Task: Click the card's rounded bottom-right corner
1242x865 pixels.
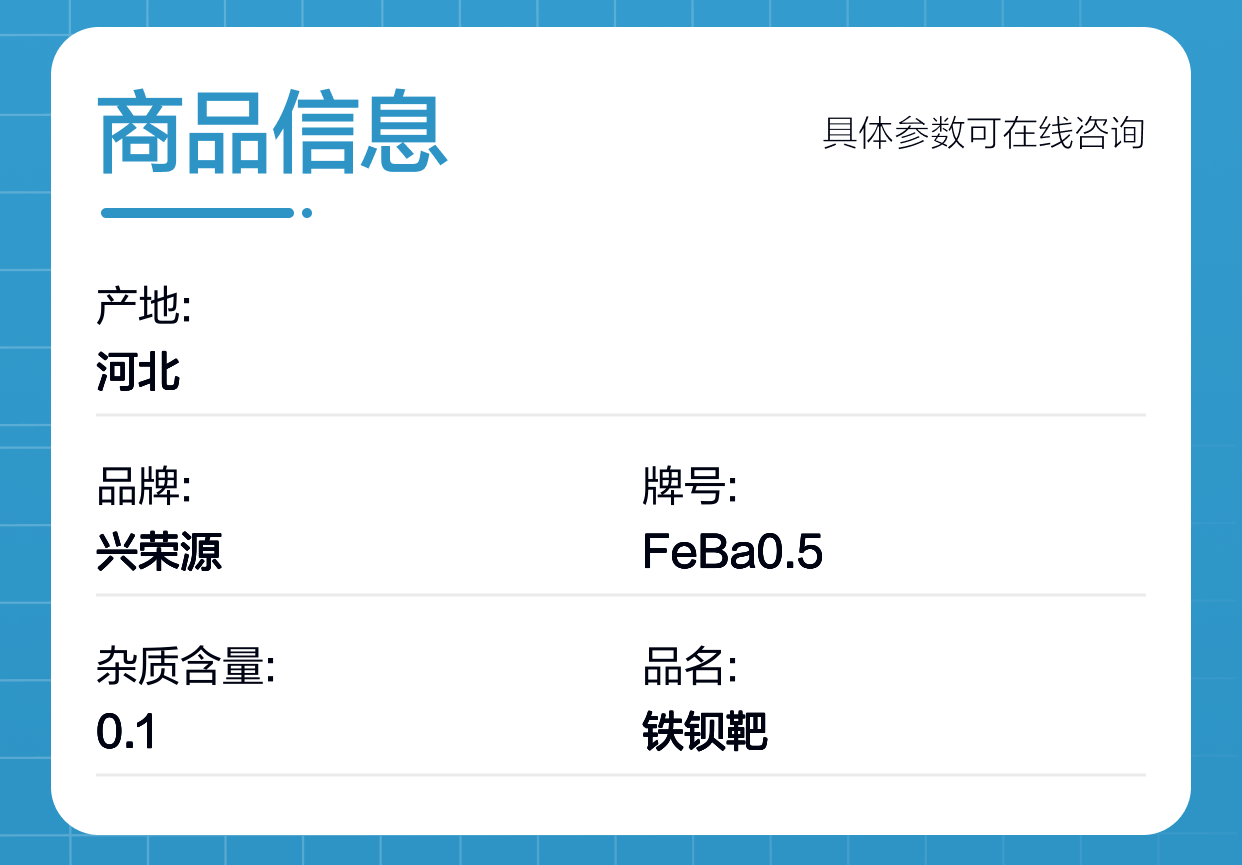Action: pos(1172,816)
